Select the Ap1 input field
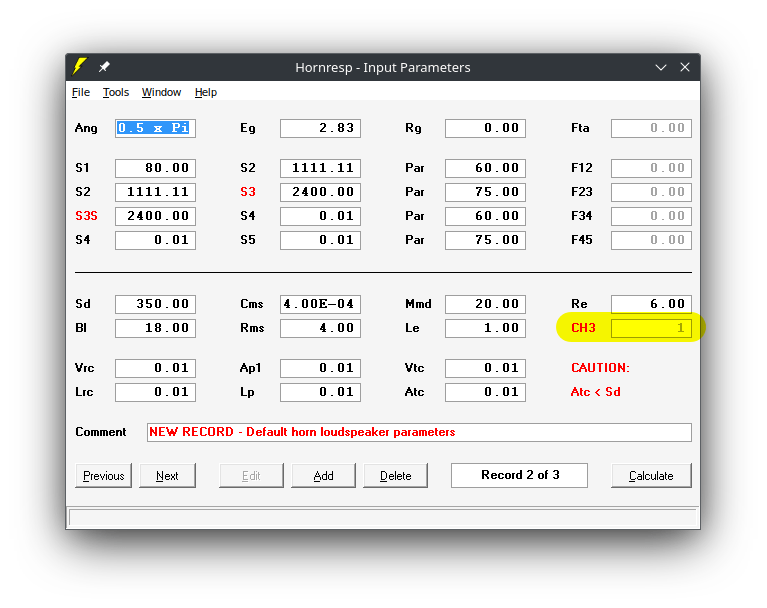 [x=320, y=368]
